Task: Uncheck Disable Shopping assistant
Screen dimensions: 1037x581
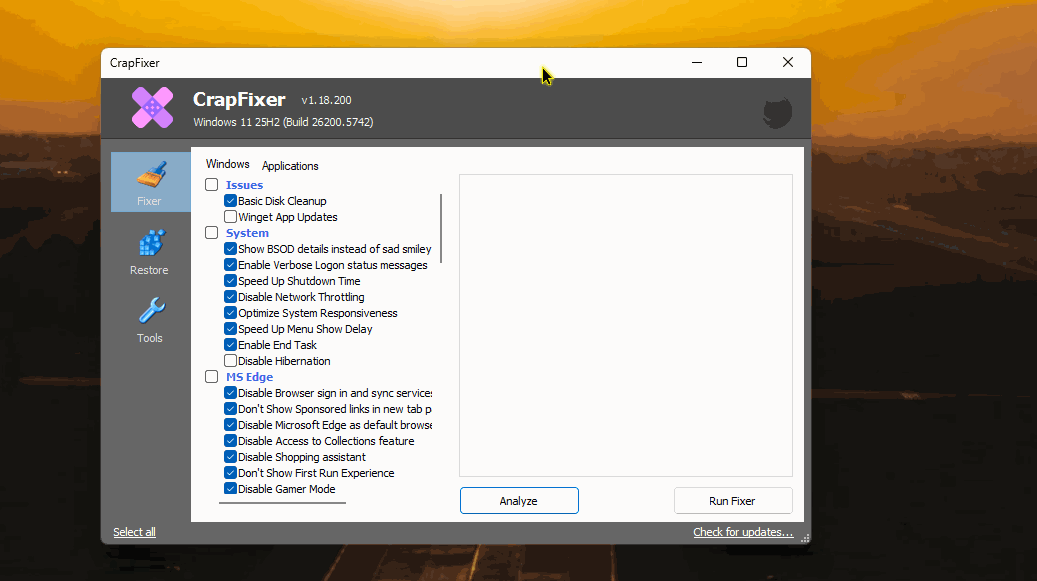Action: pos(230,457)
